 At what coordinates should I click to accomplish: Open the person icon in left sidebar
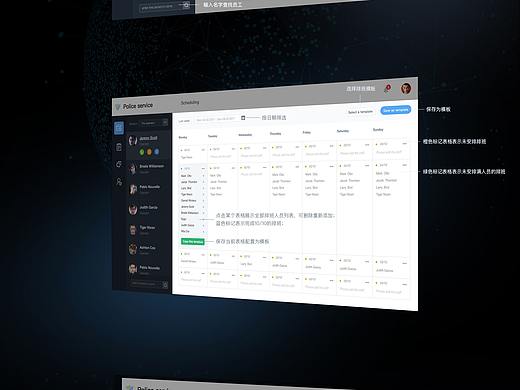pyautogui.click(x=119, y=182)
